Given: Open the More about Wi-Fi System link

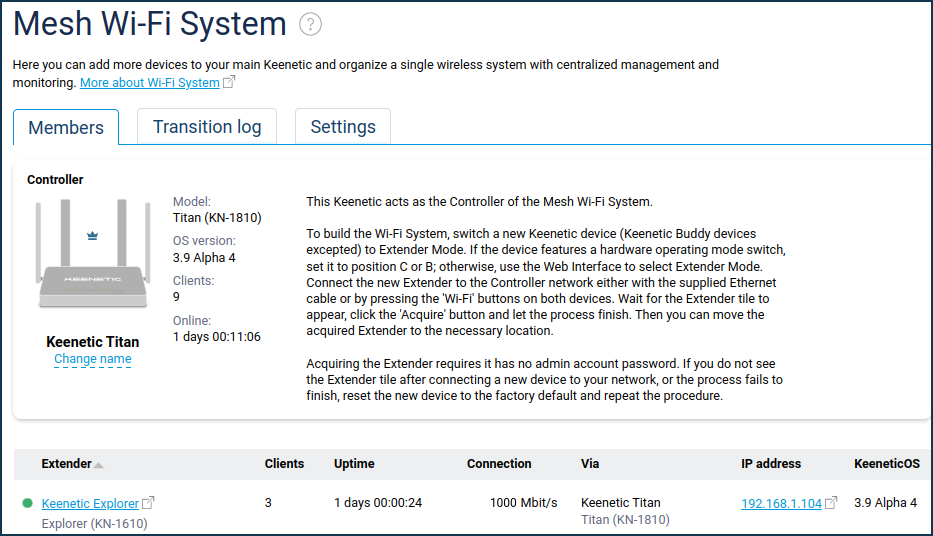Looking at the screenshot, I should click(x=150, y=83).
